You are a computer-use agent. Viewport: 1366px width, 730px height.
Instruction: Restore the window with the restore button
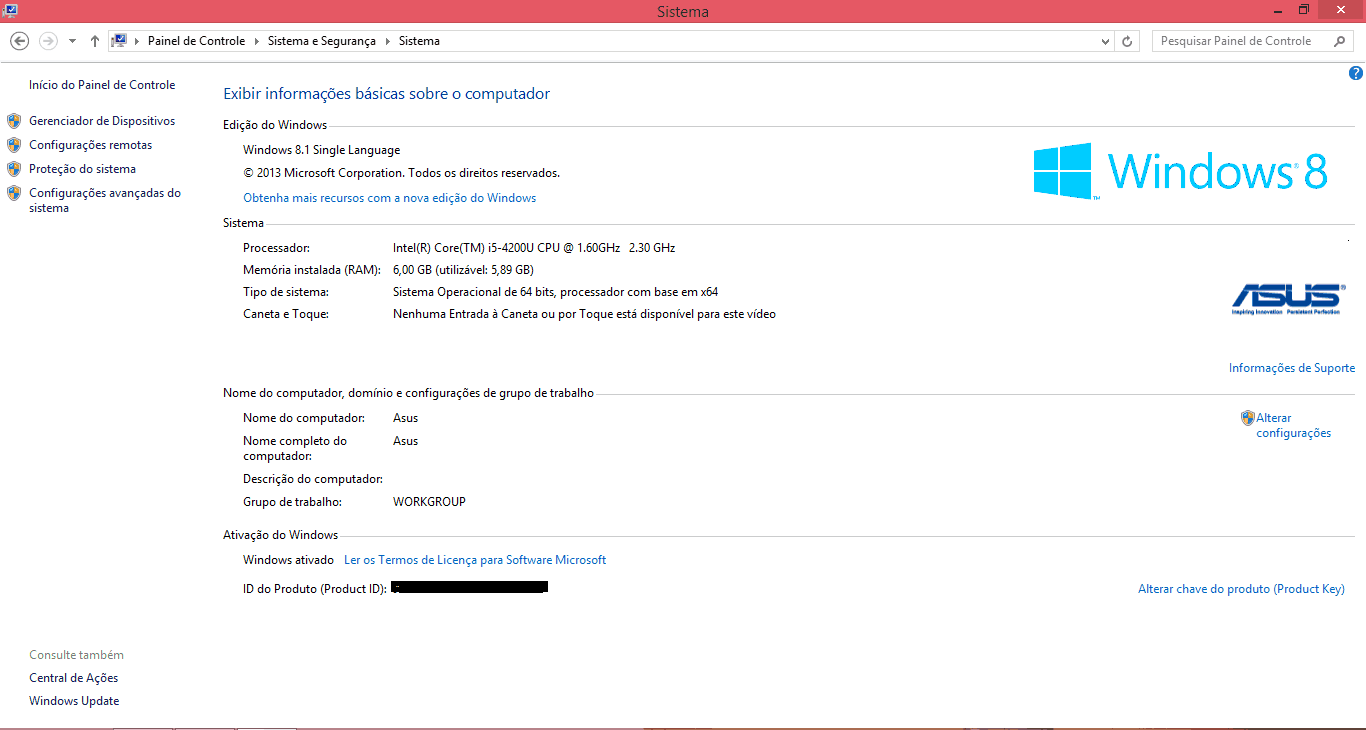(x=1304, y=9)
